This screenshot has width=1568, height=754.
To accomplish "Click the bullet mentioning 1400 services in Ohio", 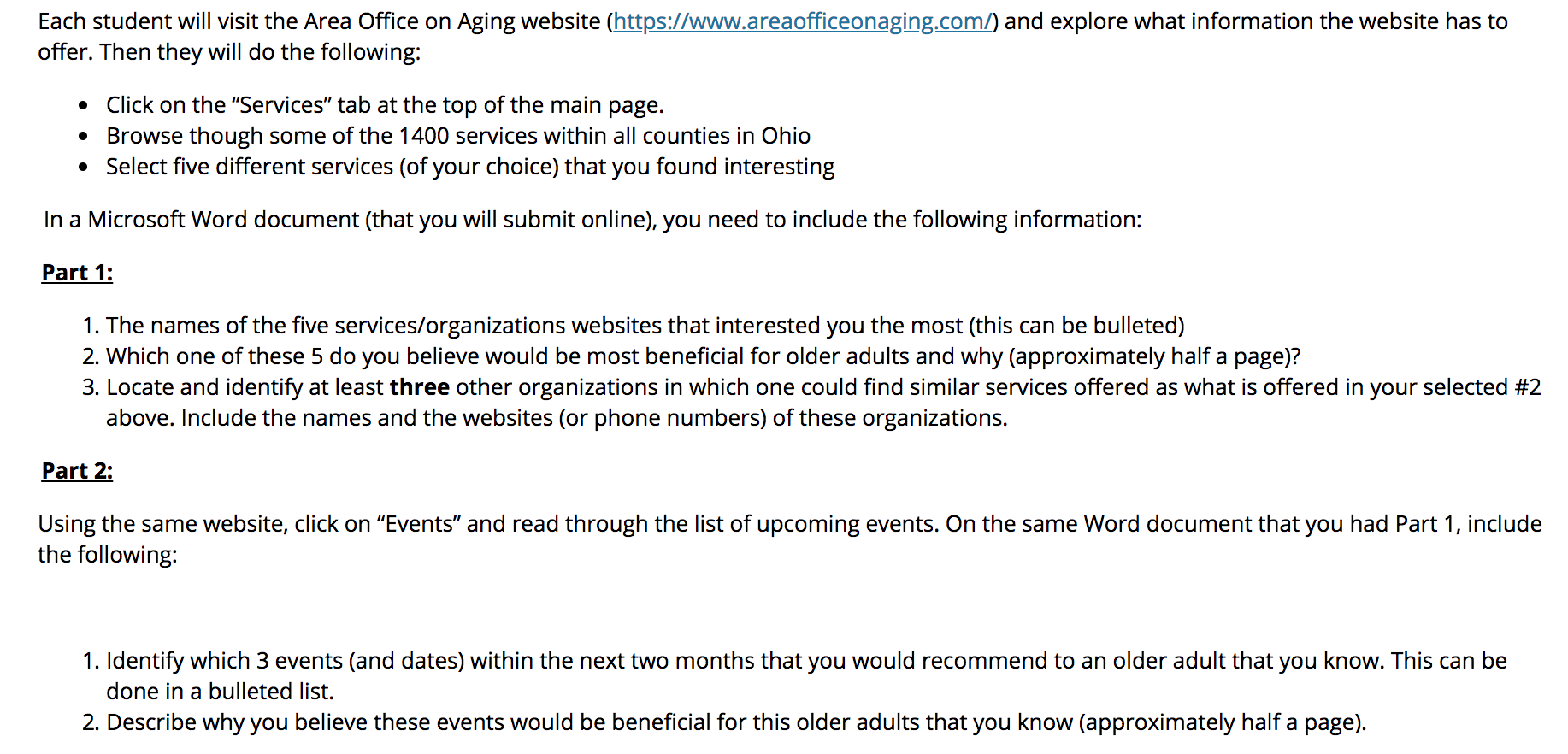I will coord(458,136).
